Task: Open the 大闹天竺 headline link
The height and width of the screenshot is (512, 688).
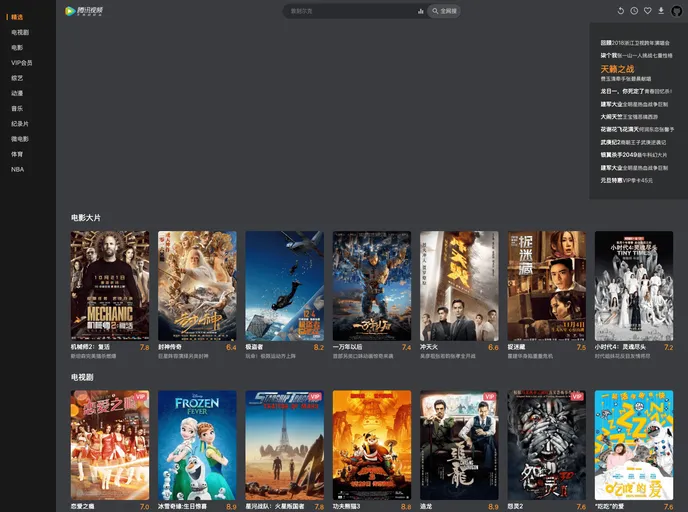Action: tap(629, 117)
